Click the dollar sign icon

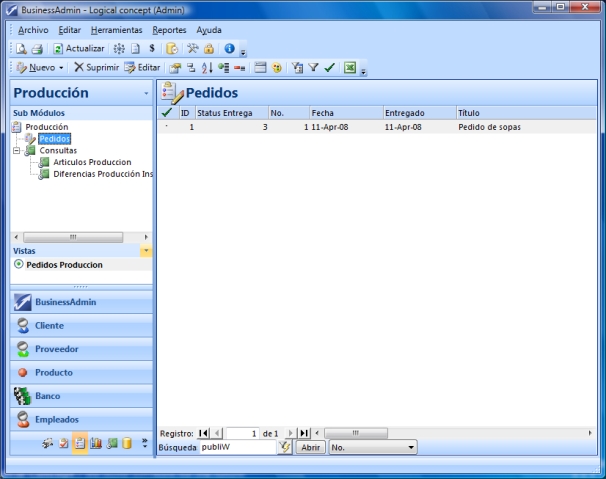(x=151, y=48)
